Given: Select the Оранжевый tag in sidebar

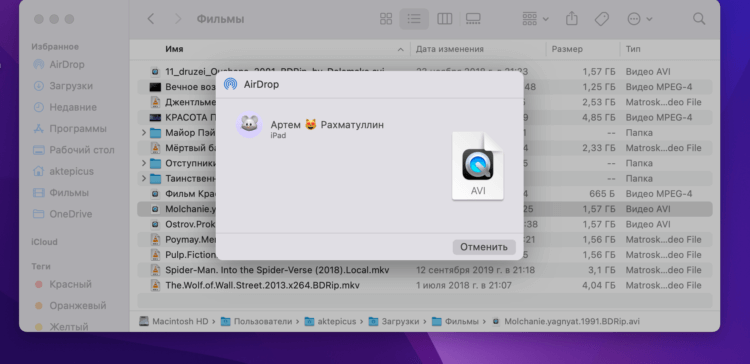Looking at the screenshot, I should 70,305.
